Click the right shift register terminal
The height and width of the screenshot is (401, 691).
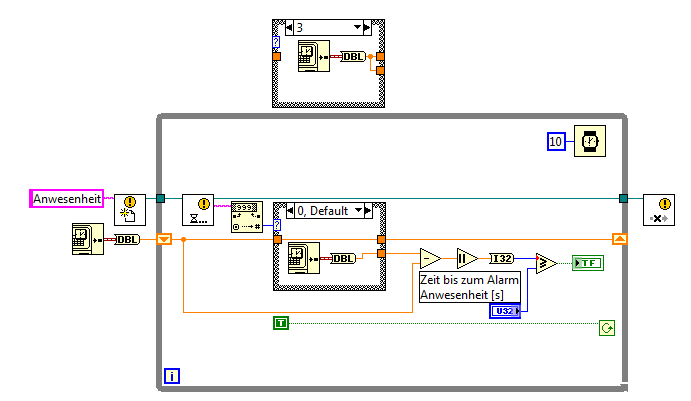620,239
